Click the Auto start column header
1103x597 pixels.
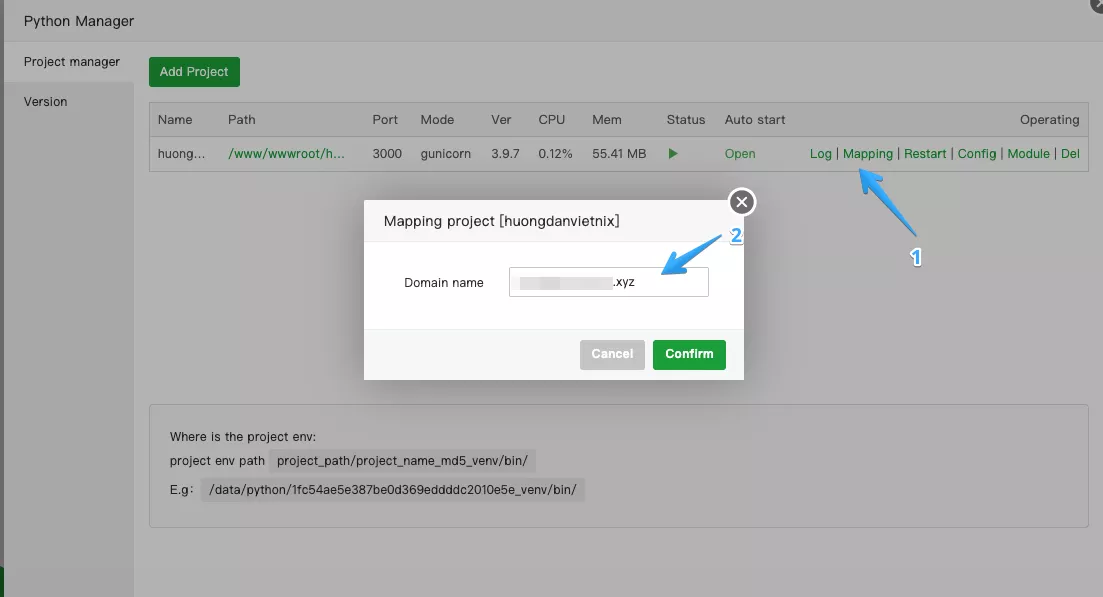pyautogui.click(x=755, y=119)
